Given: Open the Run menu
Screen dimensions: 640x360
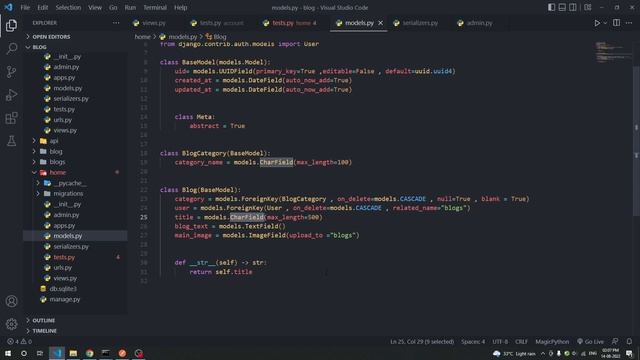Looking at the screenshot, I should click(130, 7).
